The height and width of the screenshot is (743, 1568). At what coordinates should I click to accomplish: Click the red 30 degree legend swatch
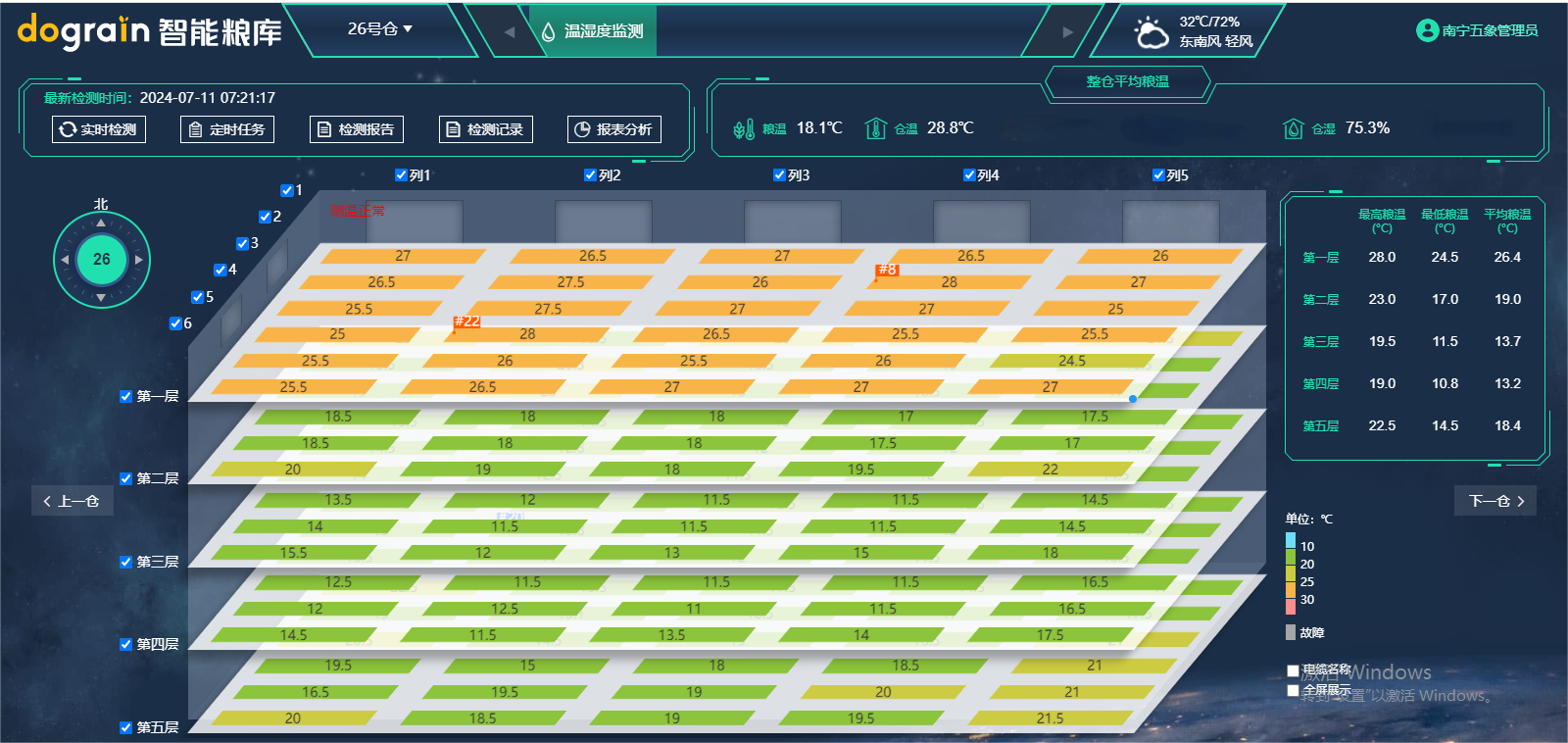1291,606
